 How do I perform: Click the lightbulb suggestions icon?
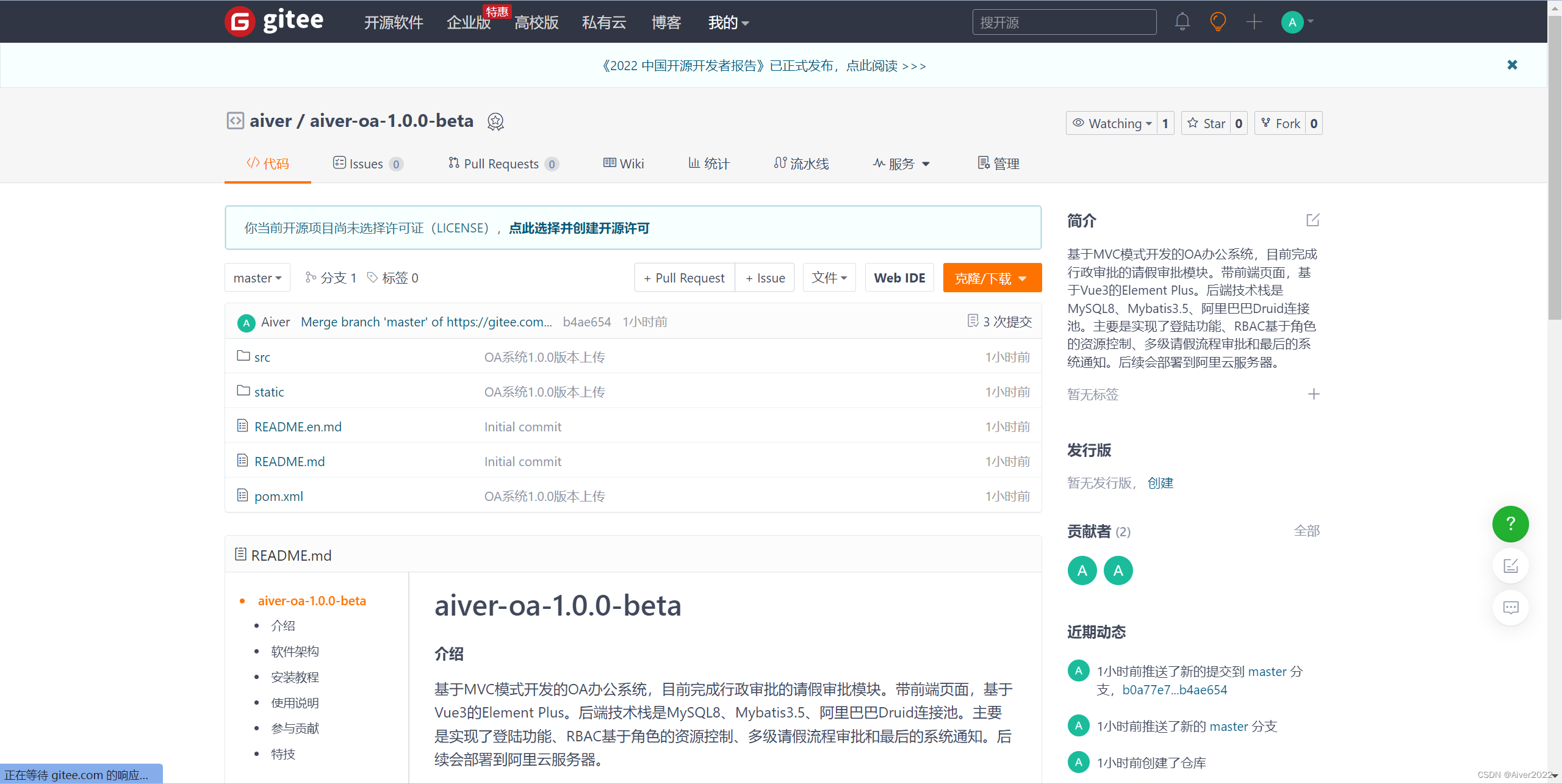(x=1218, y=21)
